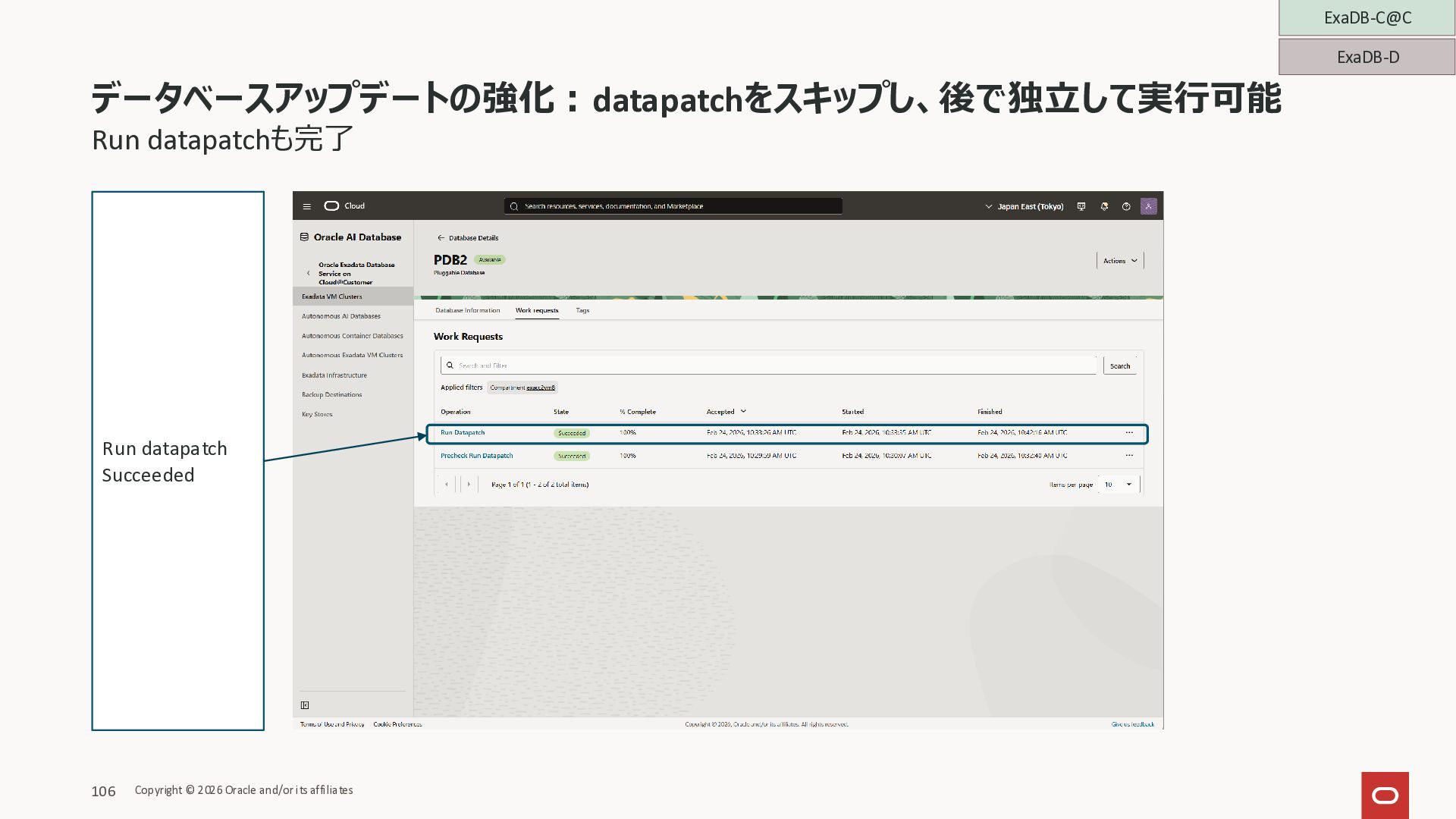Expand the Japan East (Tokyo) region selector
Image resolution: width=1456 pixels, height=819 pixels.
pyautogui.click(x=1024, y=206)
